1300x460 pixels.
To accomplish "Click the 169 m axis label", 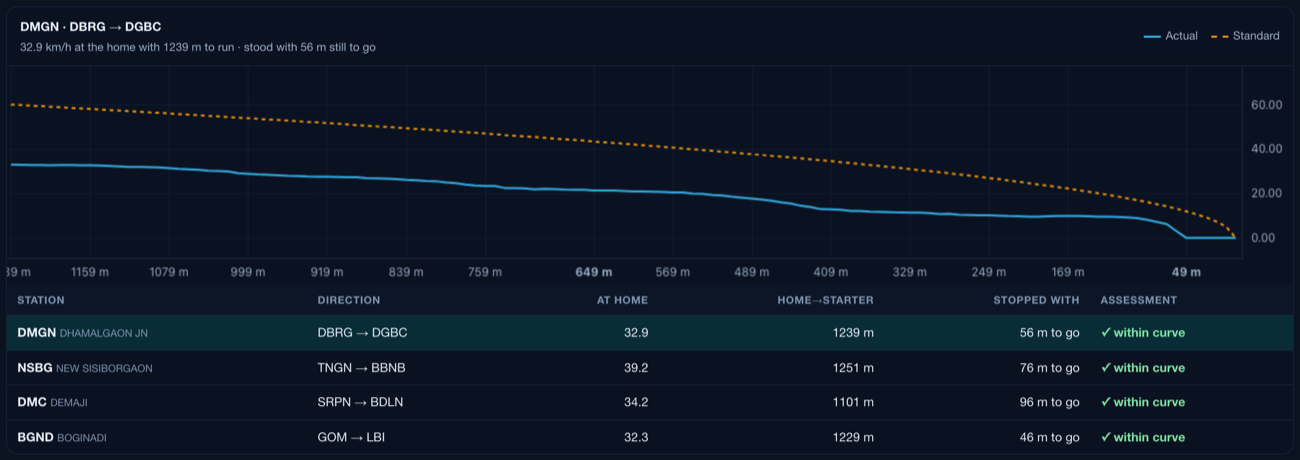I will point(1068,272).
